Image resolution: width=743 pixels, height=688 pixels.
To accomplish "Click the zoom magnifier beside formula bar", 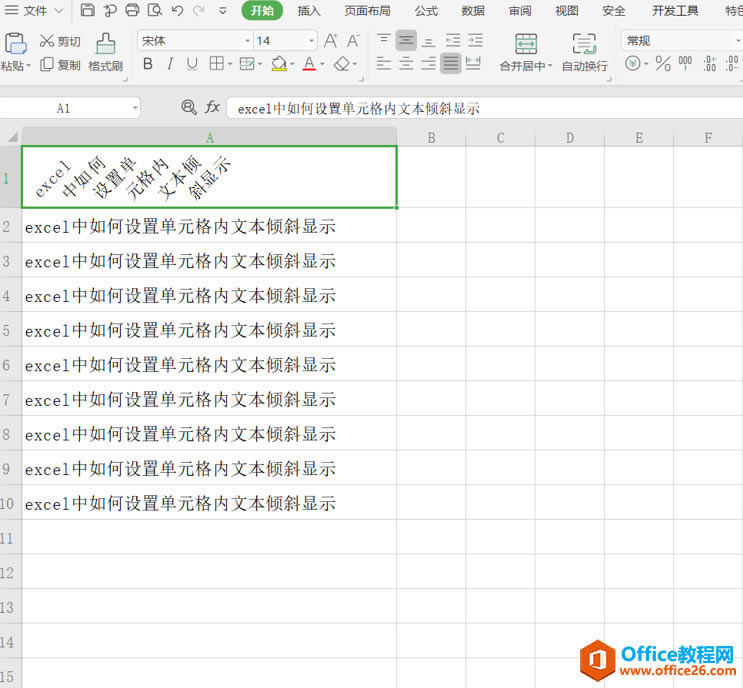I will coord(189,107).
